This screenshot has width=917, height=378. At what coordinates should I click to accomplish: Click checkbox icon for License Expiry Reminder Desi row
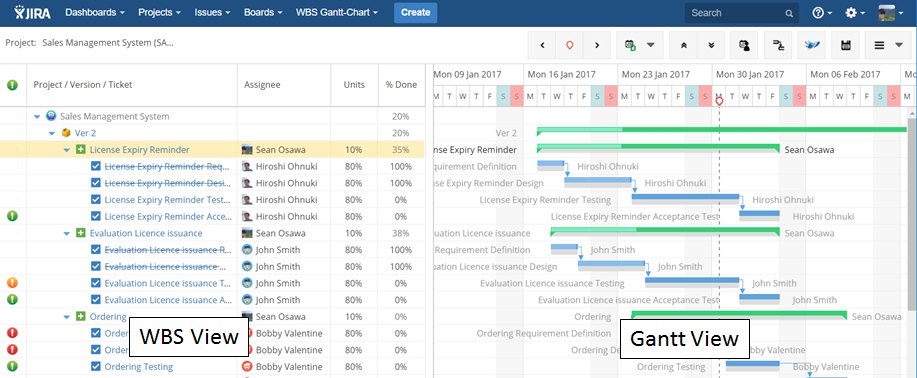pyautogui.click(x=96, y=183)
